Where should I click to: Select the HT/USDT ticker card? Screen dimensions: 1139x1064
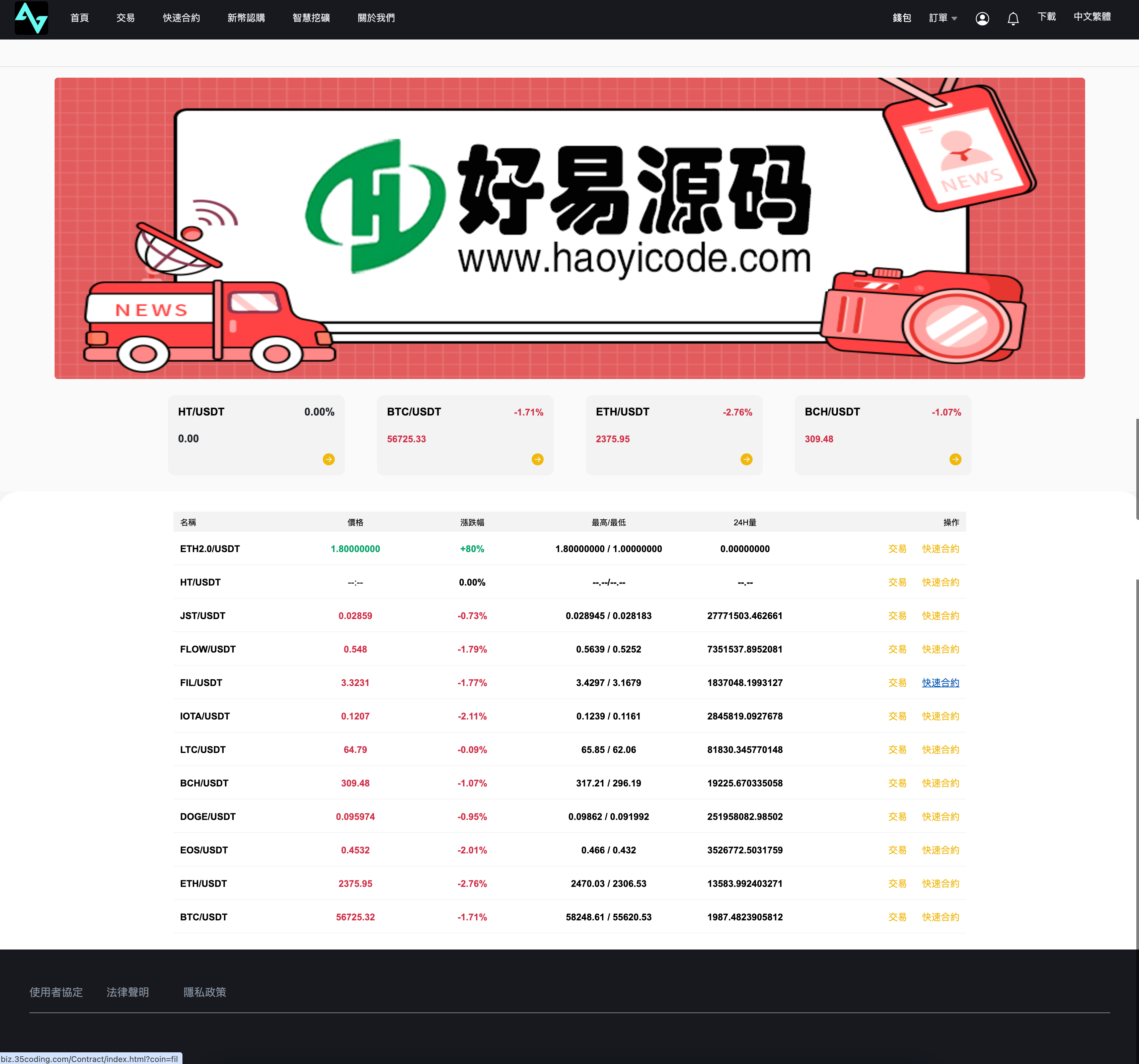(x=256, y=435)
